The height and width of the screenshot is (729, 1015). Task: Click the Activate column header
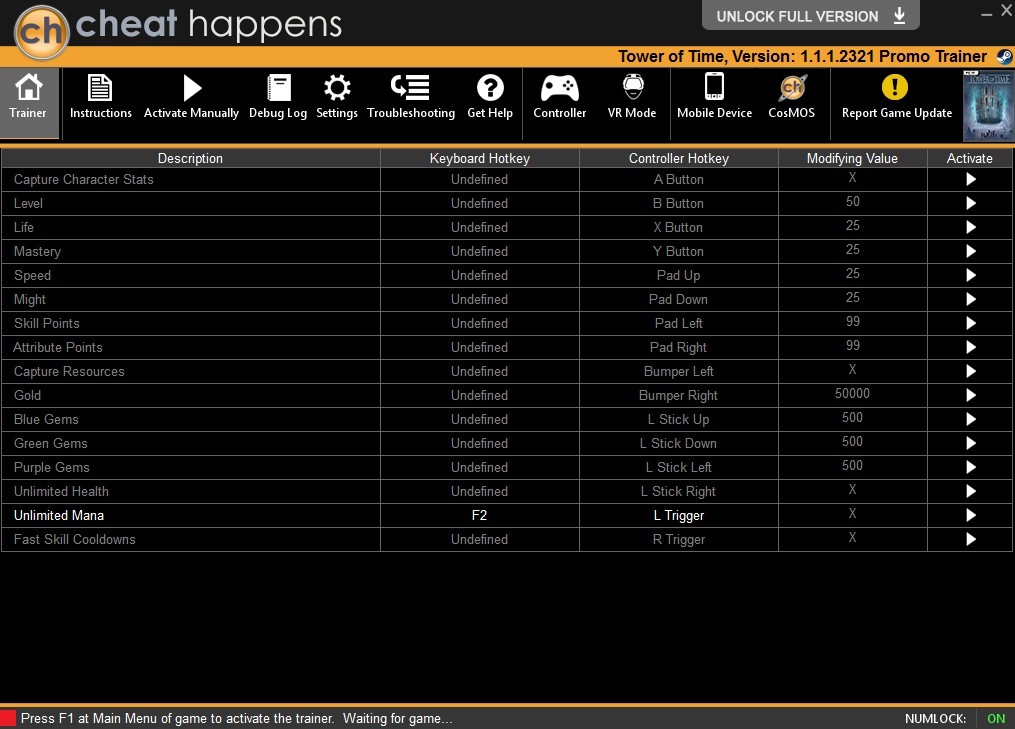(x=970, y=158)
